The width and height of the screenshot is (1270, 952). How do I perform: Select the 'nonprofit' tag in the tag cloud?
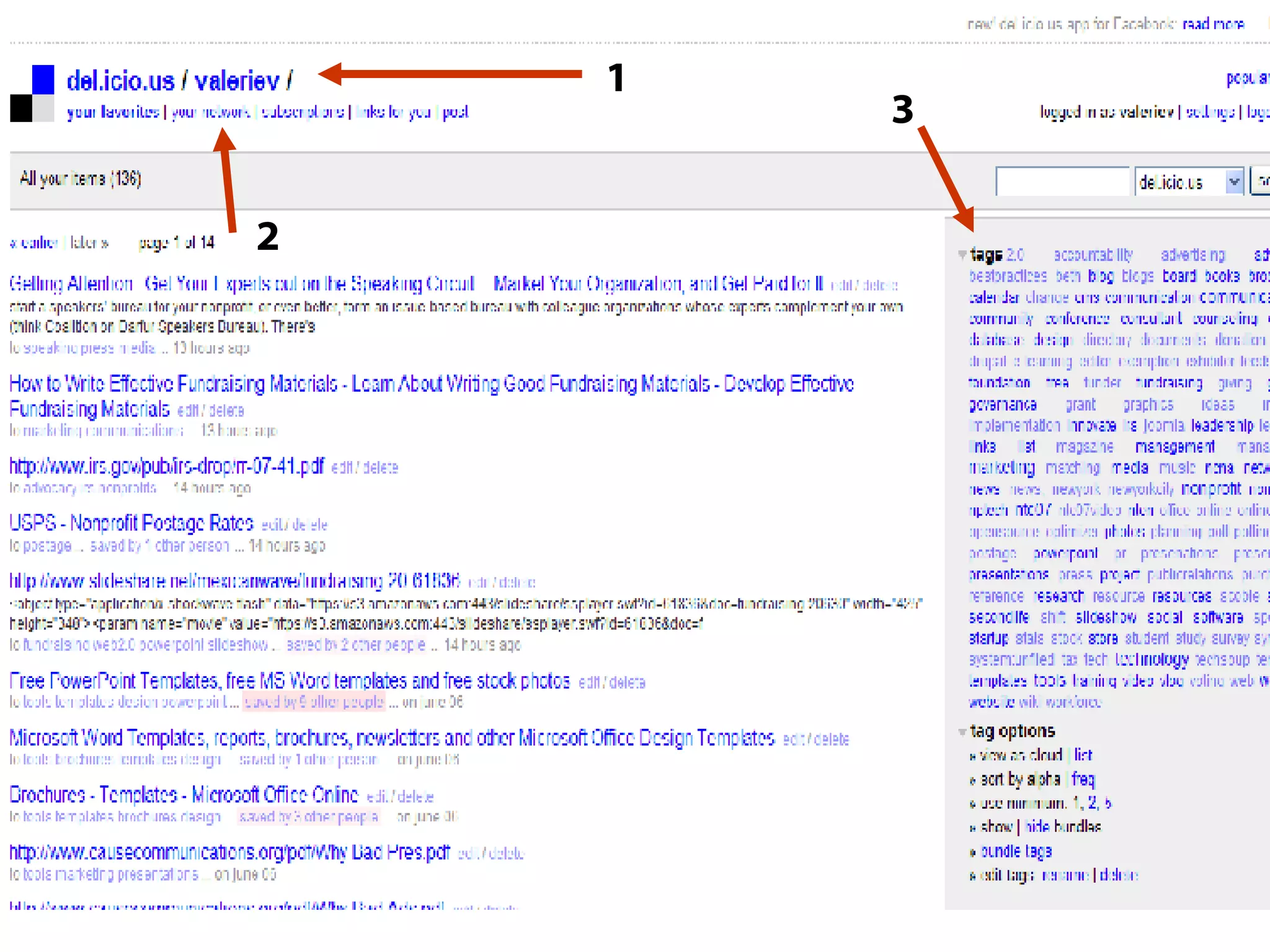click(1211, 489)
